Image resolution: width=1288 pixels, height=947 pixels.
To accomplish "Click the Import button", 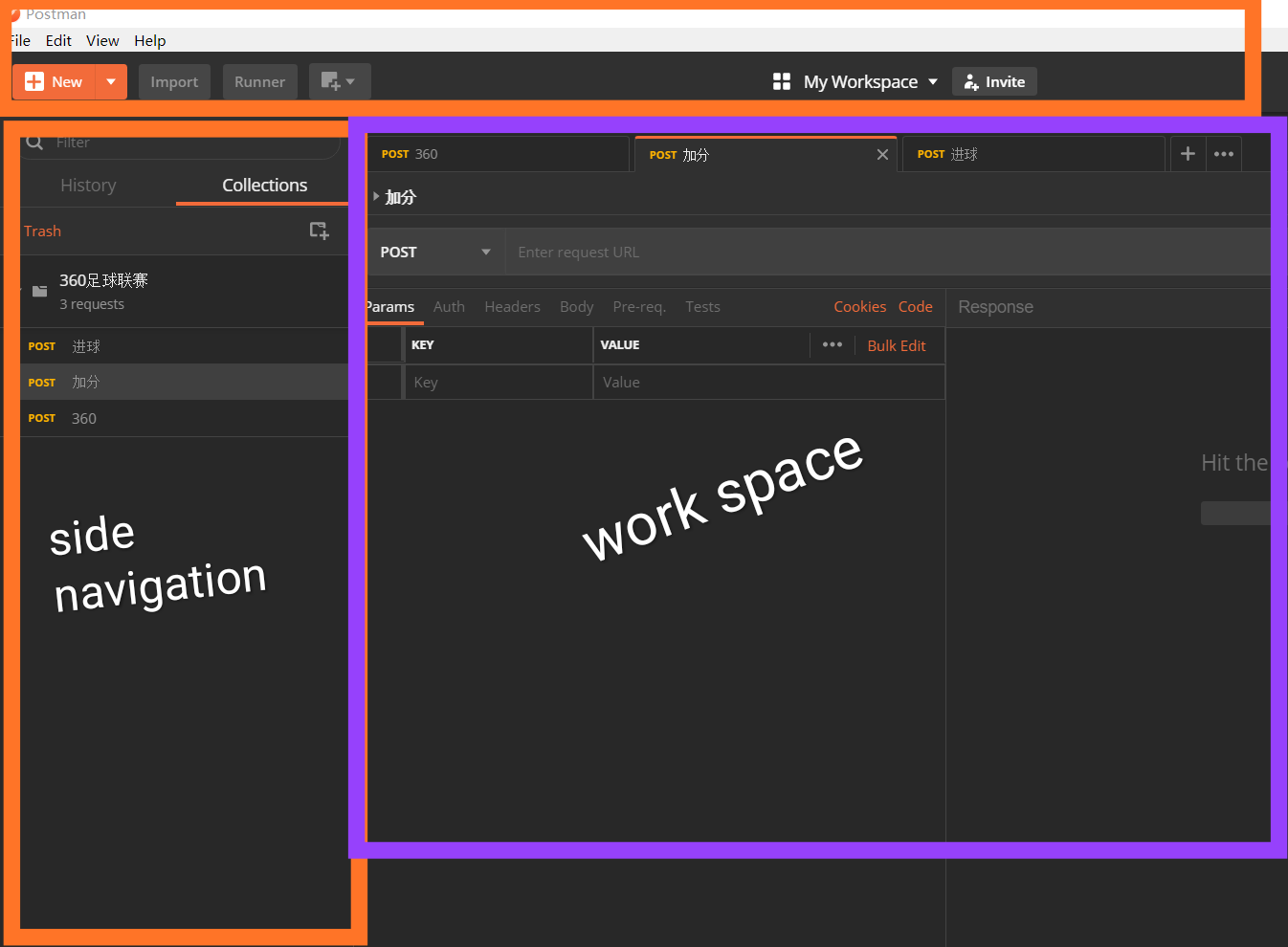I will pyautogui.click(x=174, y=82).
